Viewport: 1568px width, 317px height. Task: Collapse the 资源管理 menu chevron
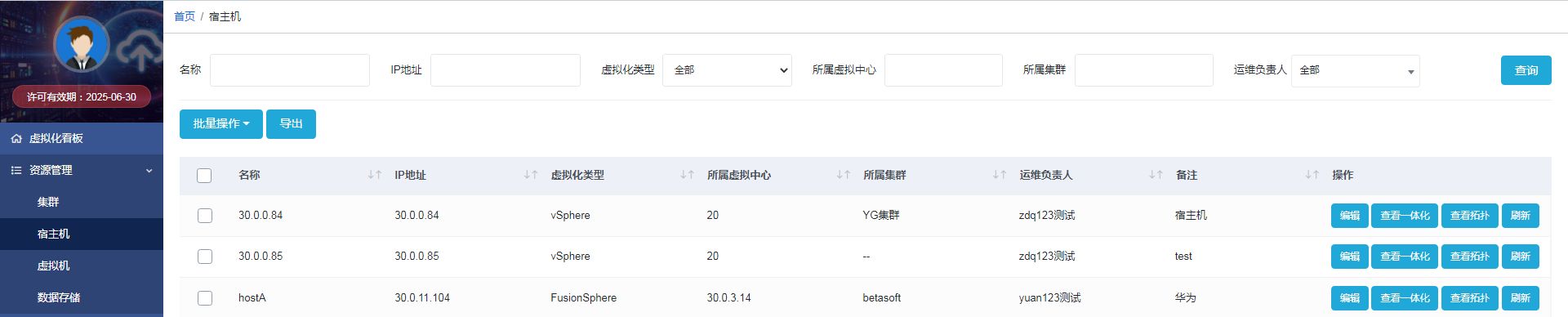pyautogui.click(x=149, y=171)
